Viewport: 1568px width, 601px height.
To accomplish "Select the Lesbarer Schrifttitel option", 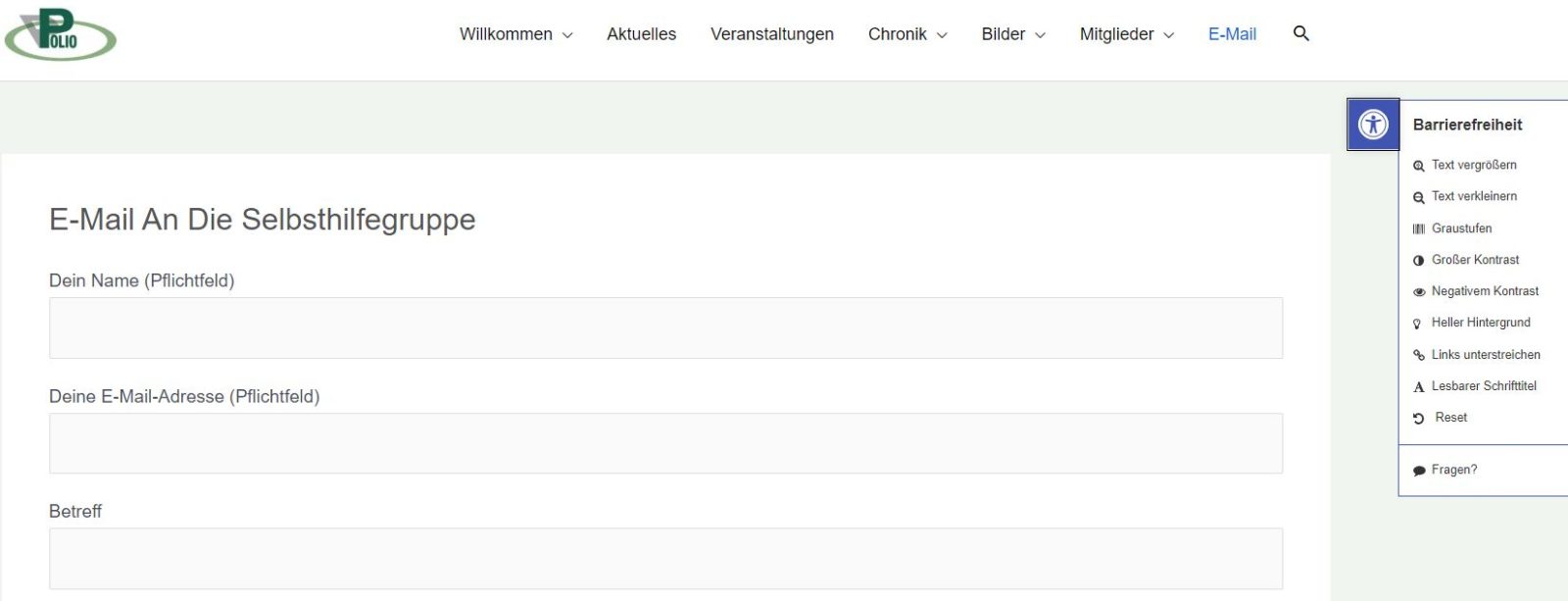I will pos(1483,386).
